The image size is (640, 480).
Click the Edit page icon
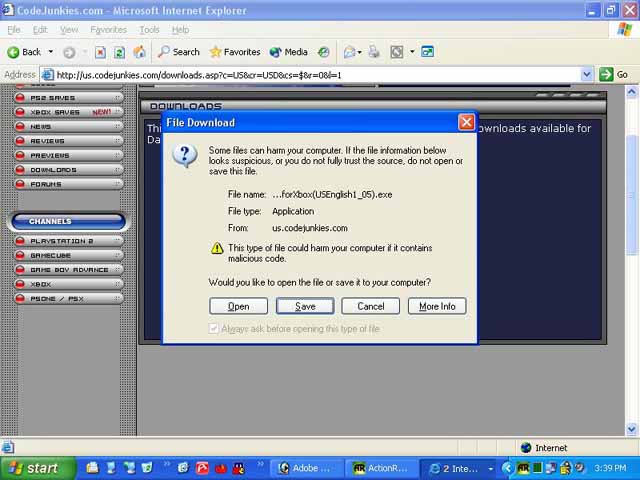397,52
